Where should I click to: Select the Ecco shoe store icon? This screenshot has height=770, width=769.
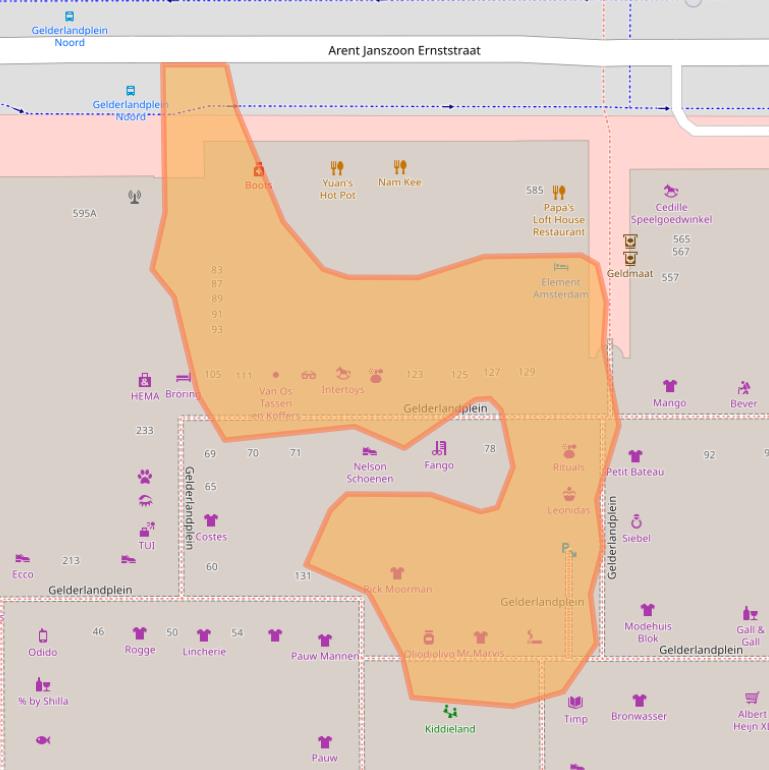pyautogui.click(x=22, y=559)
